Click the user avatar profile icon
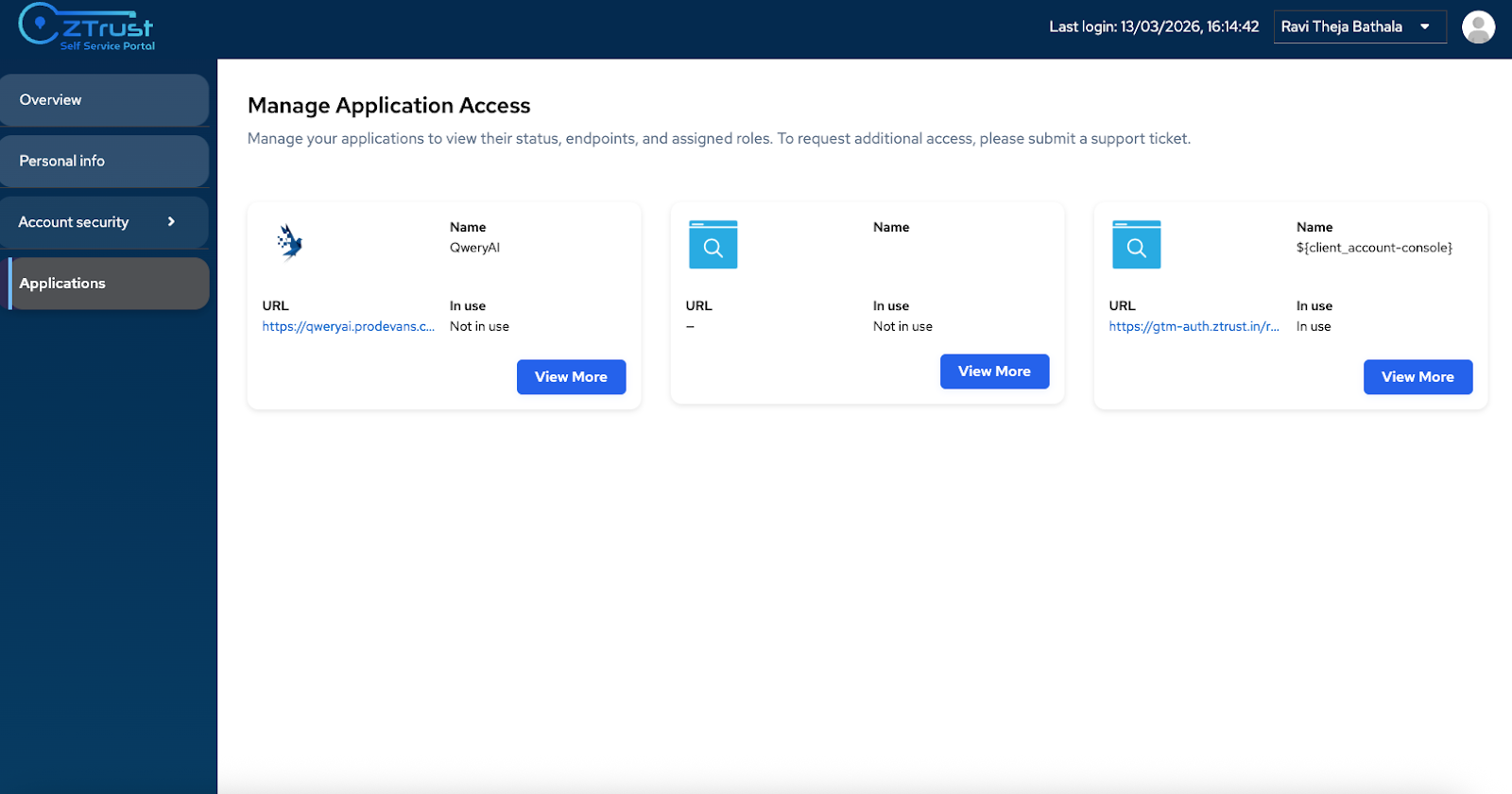The width and height of the screenshot is (1512, 794). coord(1478,27)
